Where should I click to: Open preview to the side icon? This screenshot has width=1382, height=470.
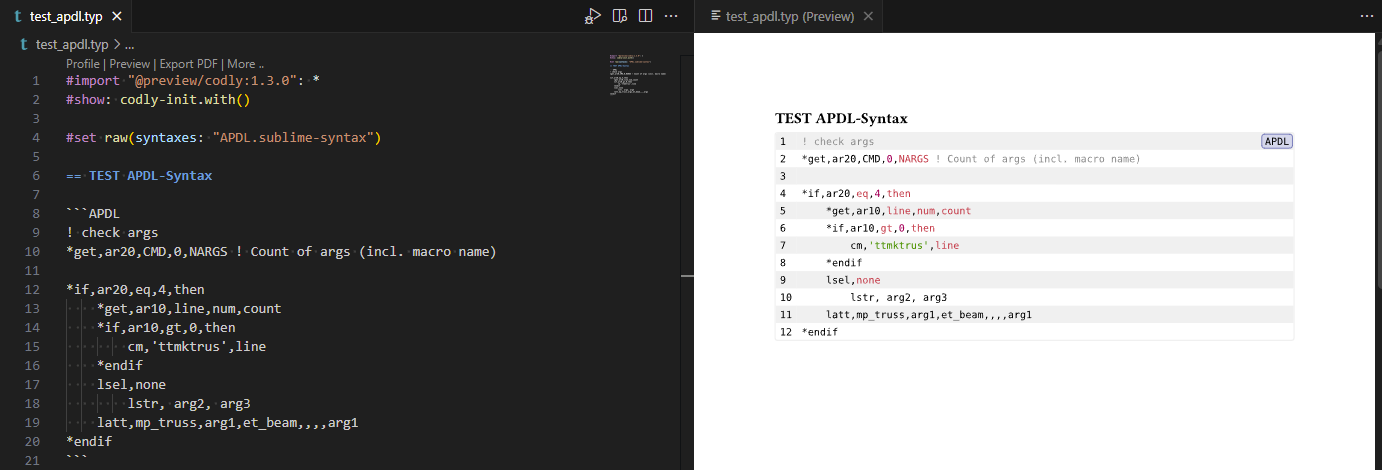pyautogui.click(x=620, y=16)
